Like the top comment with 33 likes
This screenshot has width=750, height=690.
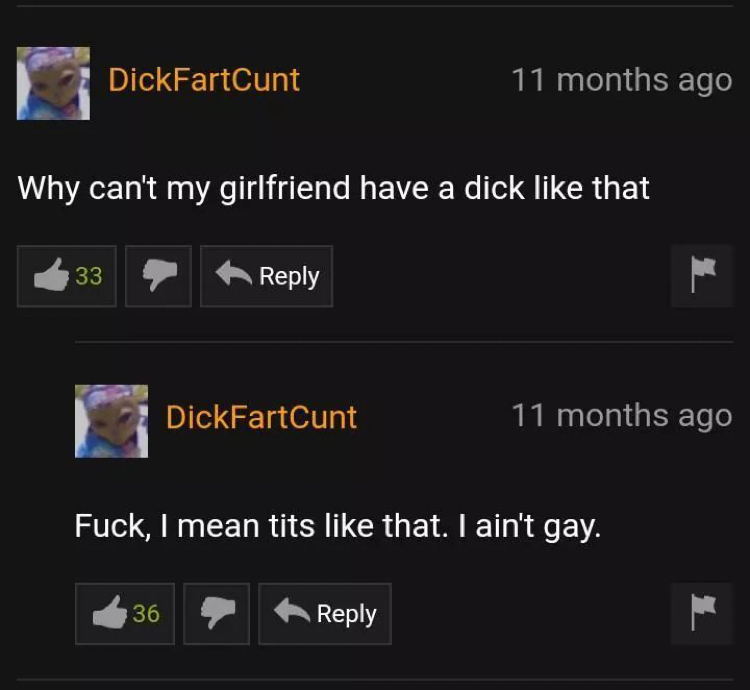66,276
